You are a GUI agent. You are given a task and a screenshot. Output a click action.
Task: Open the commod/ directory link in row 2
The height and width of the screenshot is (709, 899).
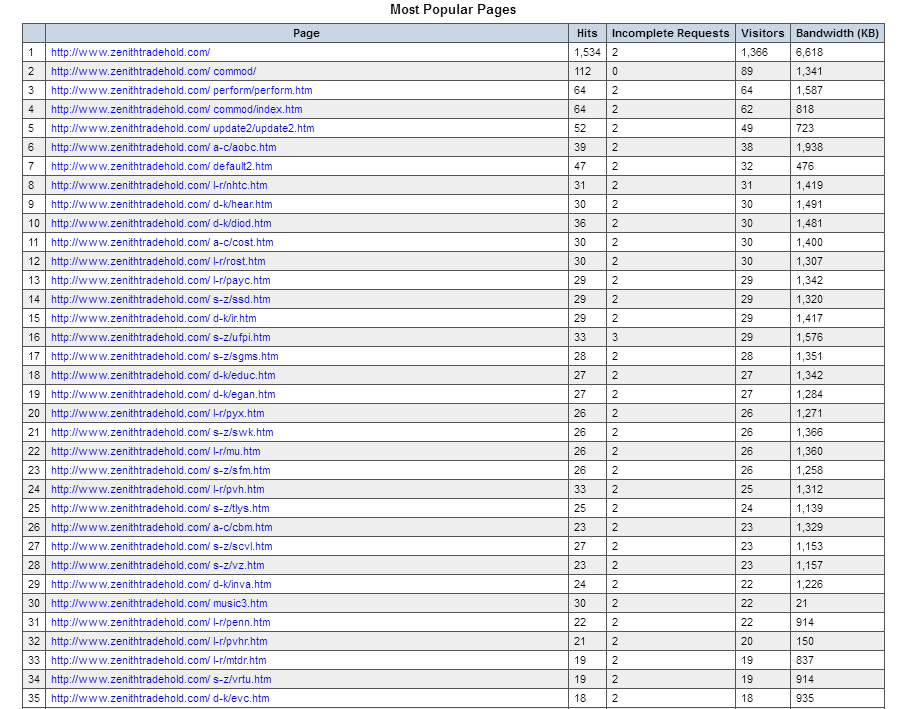154,71
